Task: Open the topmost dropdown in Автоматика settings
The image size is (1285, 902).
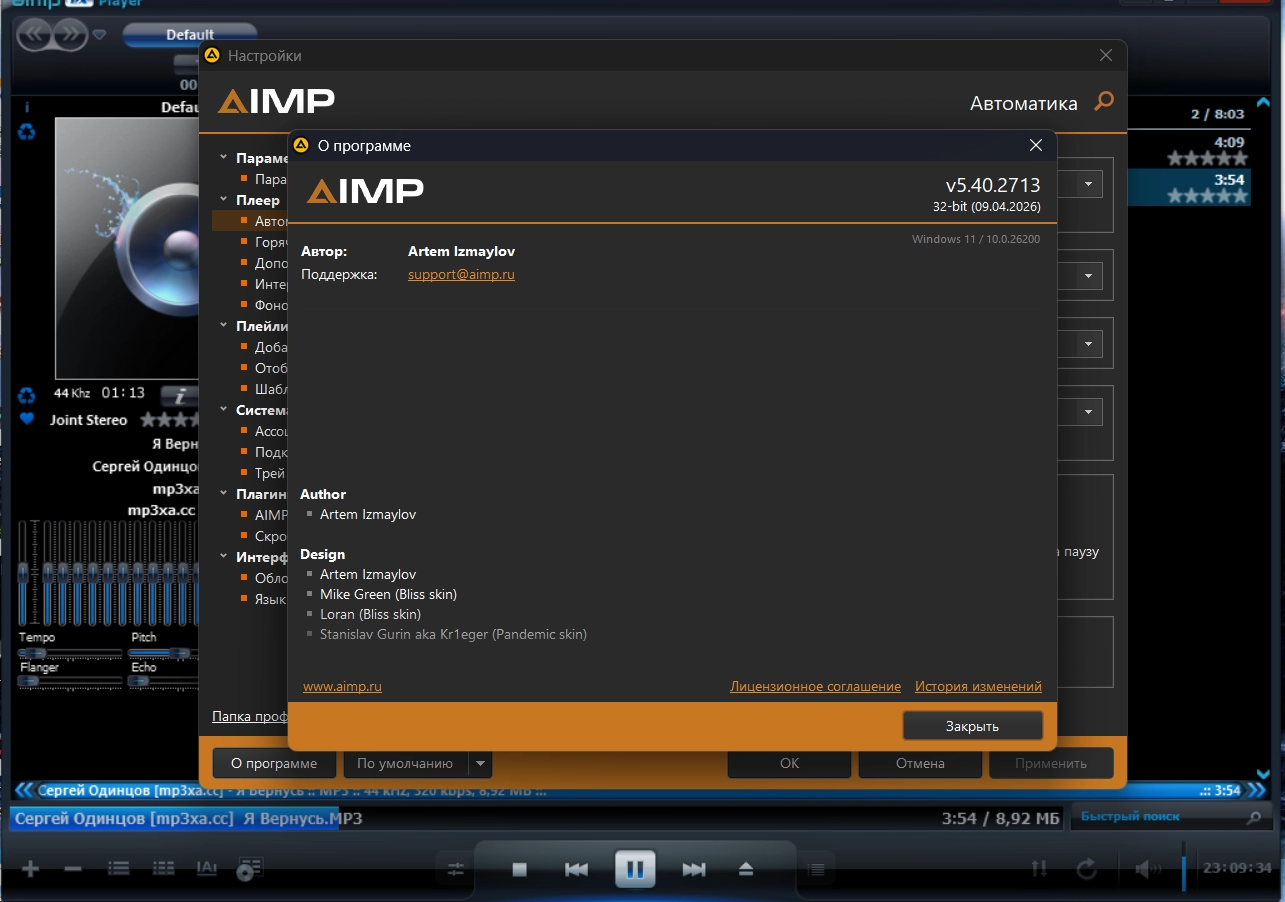Action: tap(1088, 184)
